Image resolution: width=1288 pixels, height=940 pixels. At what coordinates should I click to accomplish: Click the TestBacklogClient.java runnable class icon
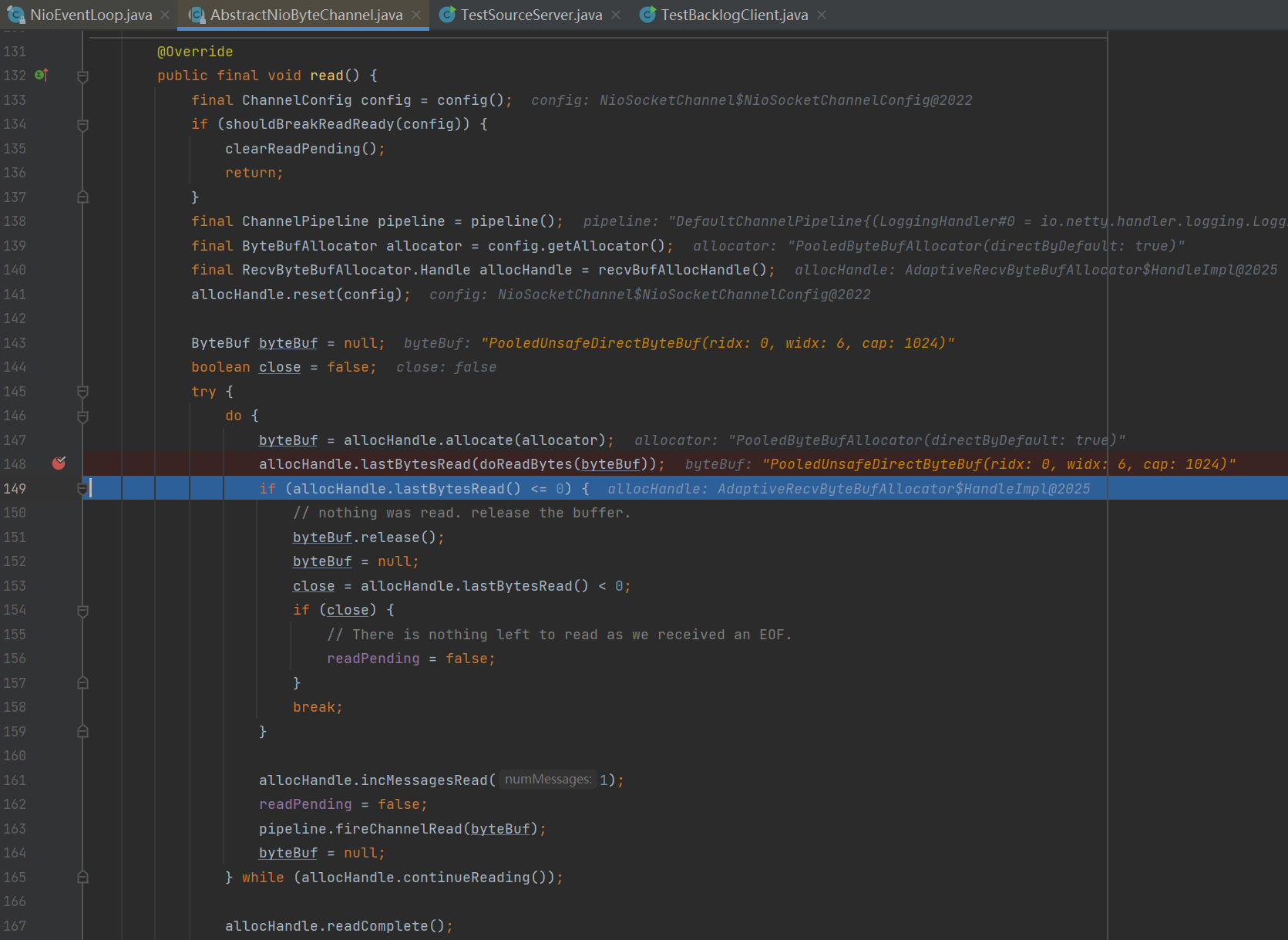(647, 15)
